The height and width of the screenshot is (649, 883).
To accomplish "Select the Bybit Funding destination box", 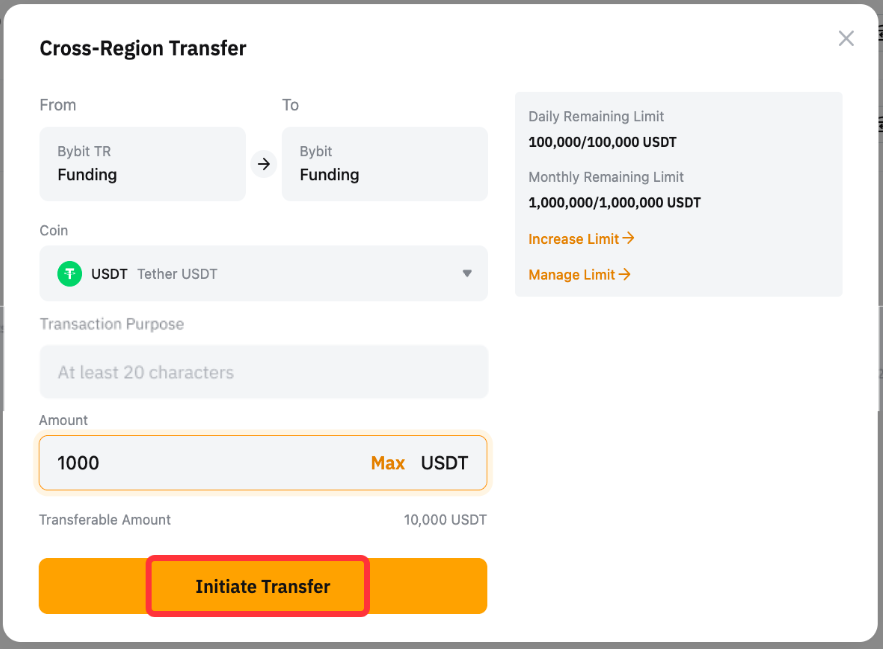I will tap(385, 164).
